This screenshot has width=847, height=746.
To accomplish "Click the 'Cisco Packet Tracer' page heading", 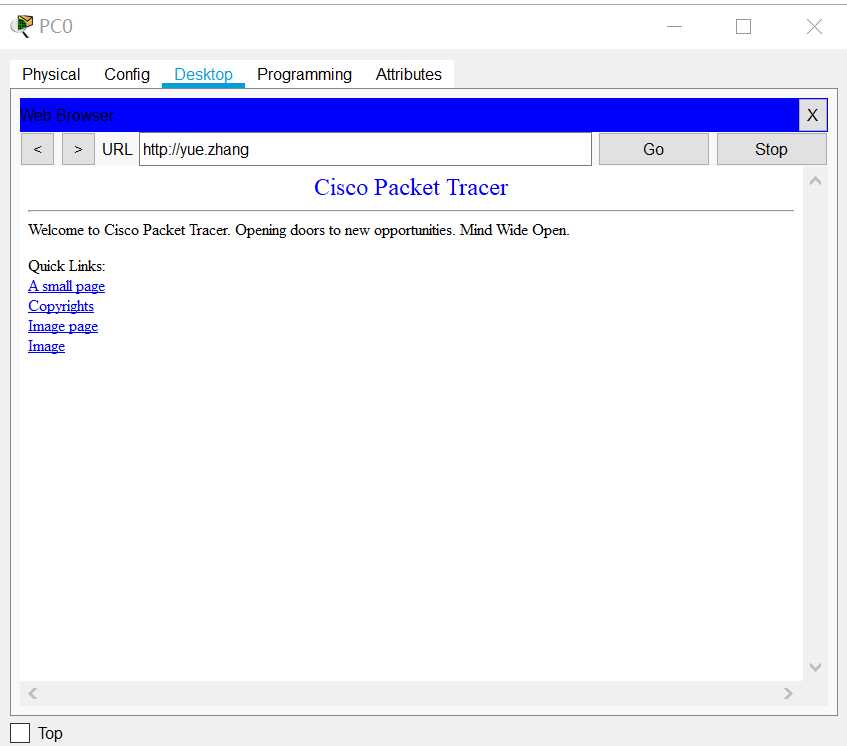I will click(411, 187).
